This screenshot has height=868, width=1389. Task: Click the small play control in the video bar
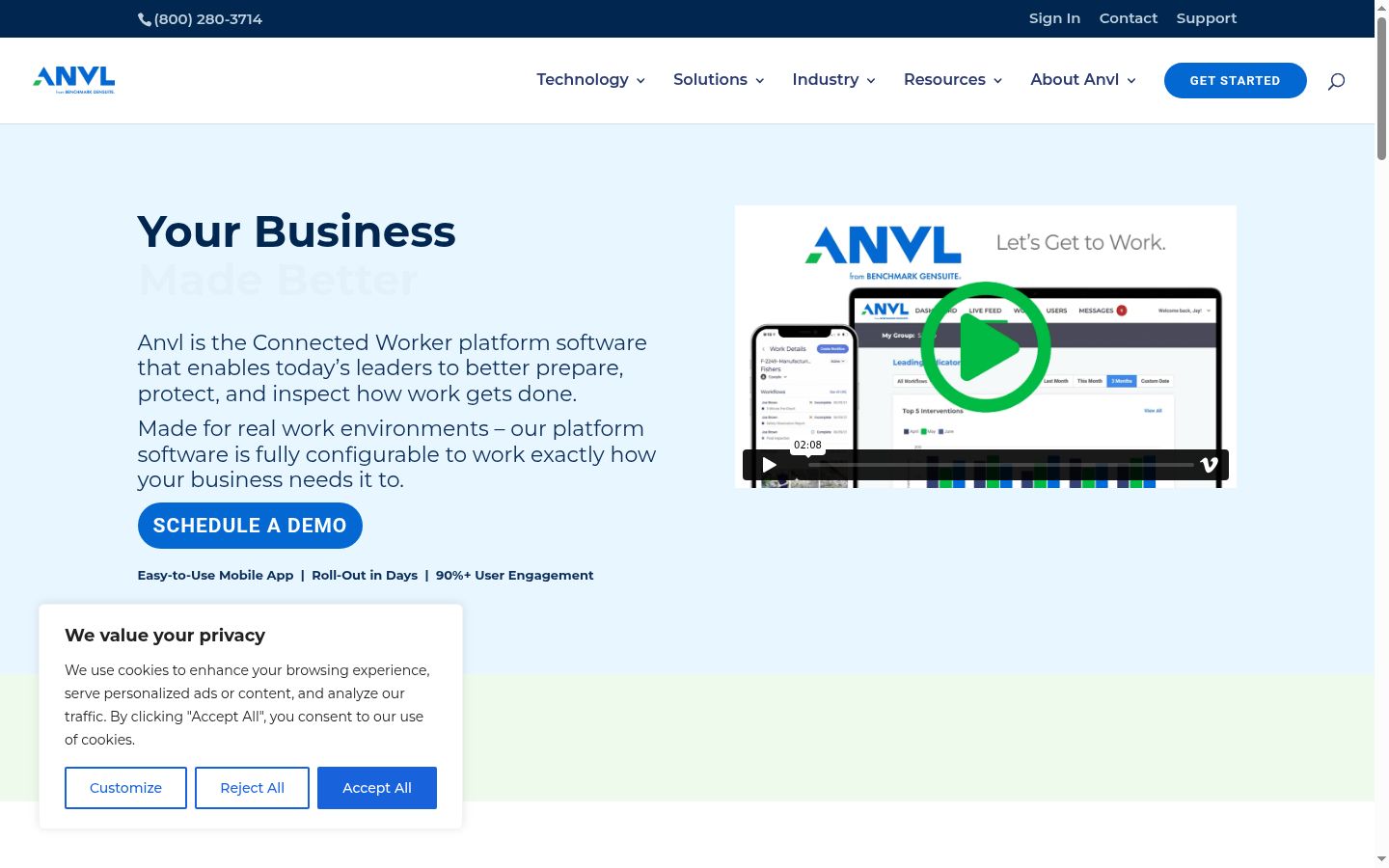click(769, 465)
